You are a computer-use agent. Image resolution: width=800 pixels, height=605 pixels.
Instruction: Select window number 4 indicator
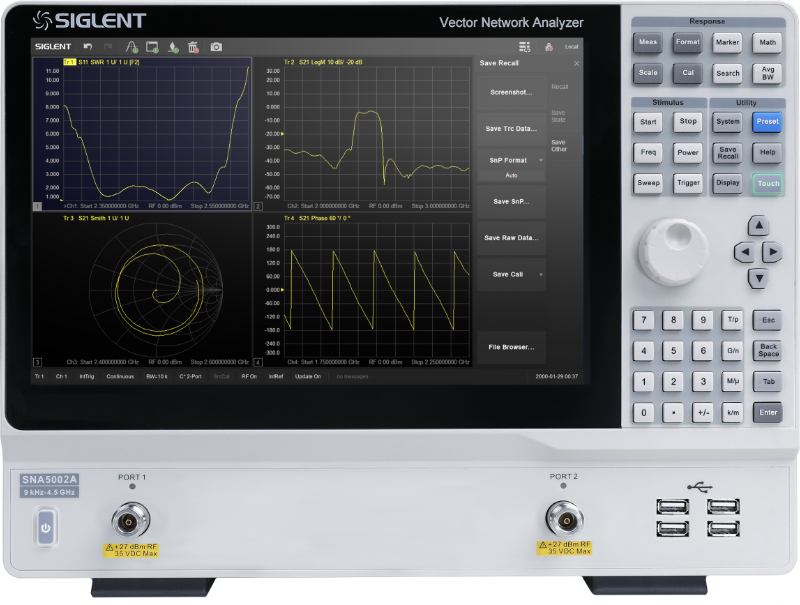258,362
